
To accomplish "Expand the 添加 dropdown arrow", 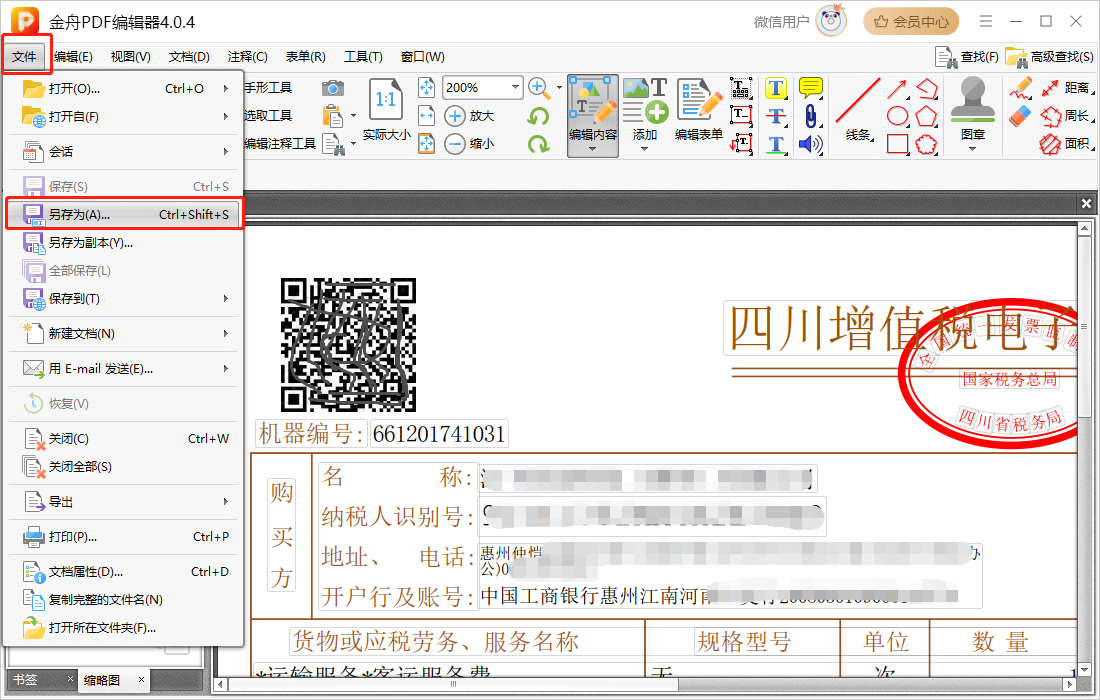I will pos(645,149).
